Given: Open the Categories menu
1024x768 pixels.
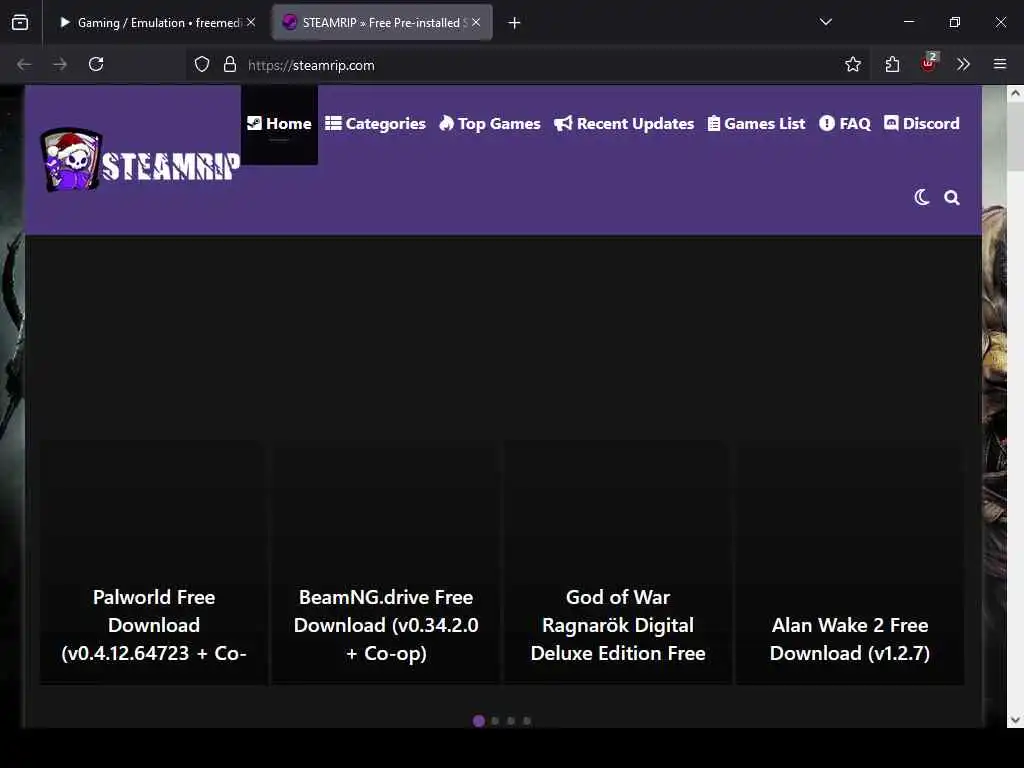Looking at the screenshot, I should (376, 124).
